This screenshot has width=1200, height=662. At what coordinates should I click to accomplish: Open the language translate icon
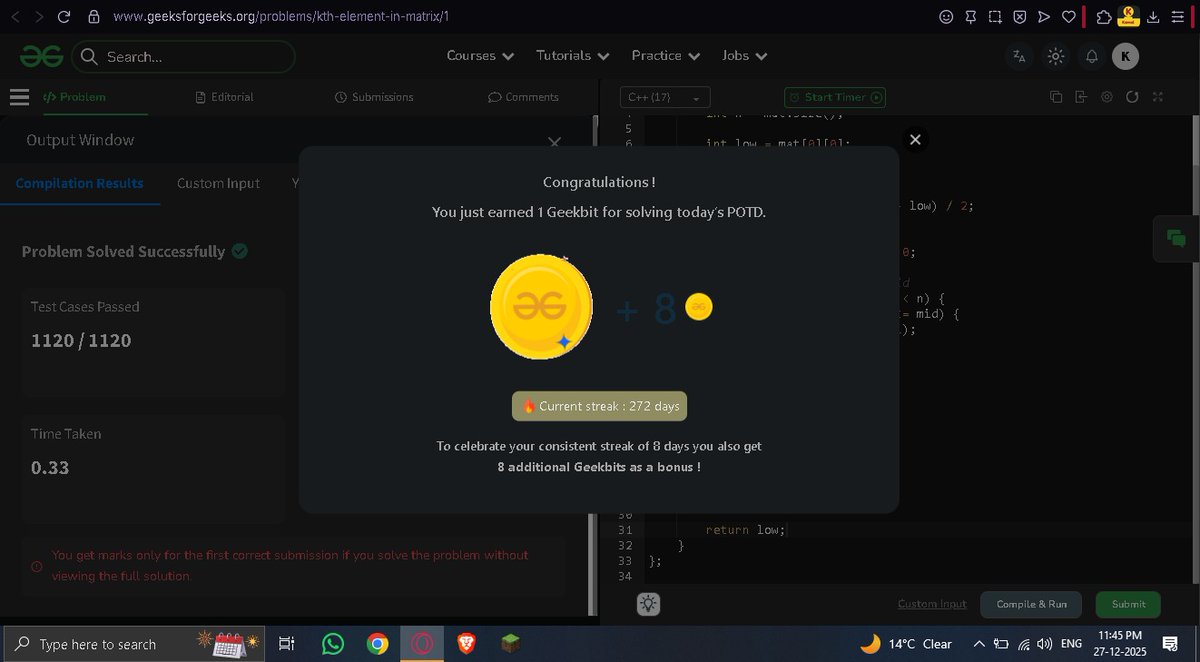point(1019,57)
